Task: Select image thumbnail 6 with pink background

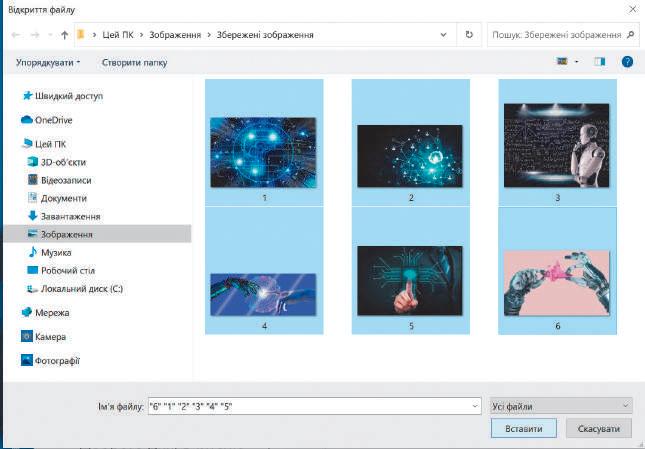Action: click(557, 283)
